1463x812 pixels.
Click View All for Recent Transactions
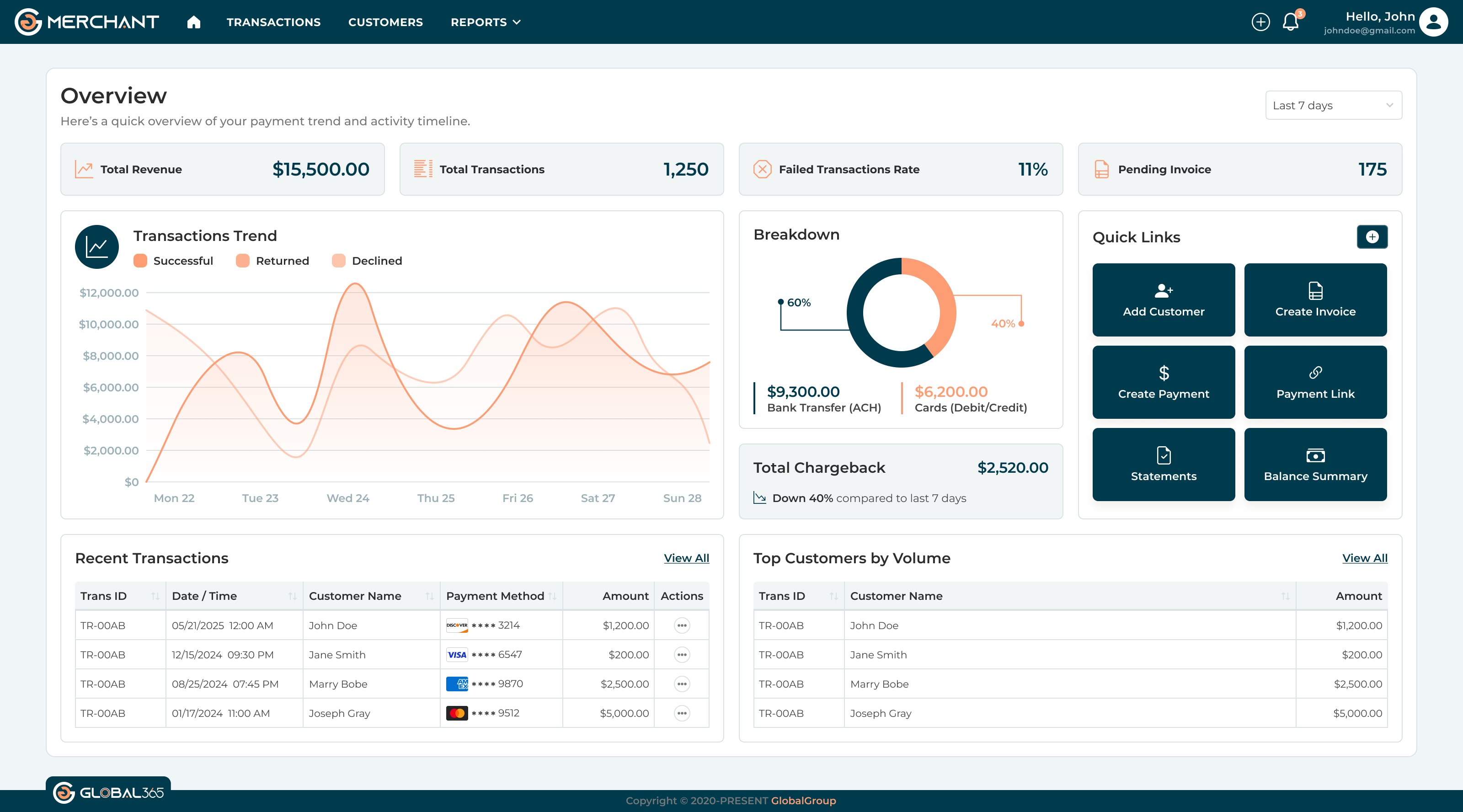pos(686,558)
